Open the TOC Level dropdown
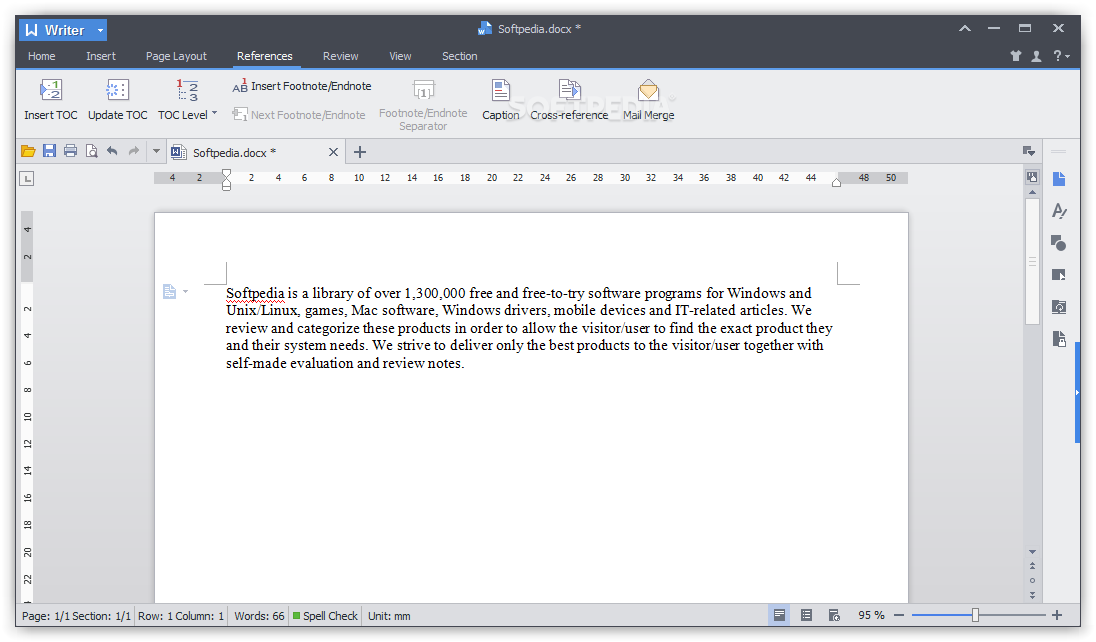This screenshot has width=1096, height=642. (187, 115)
